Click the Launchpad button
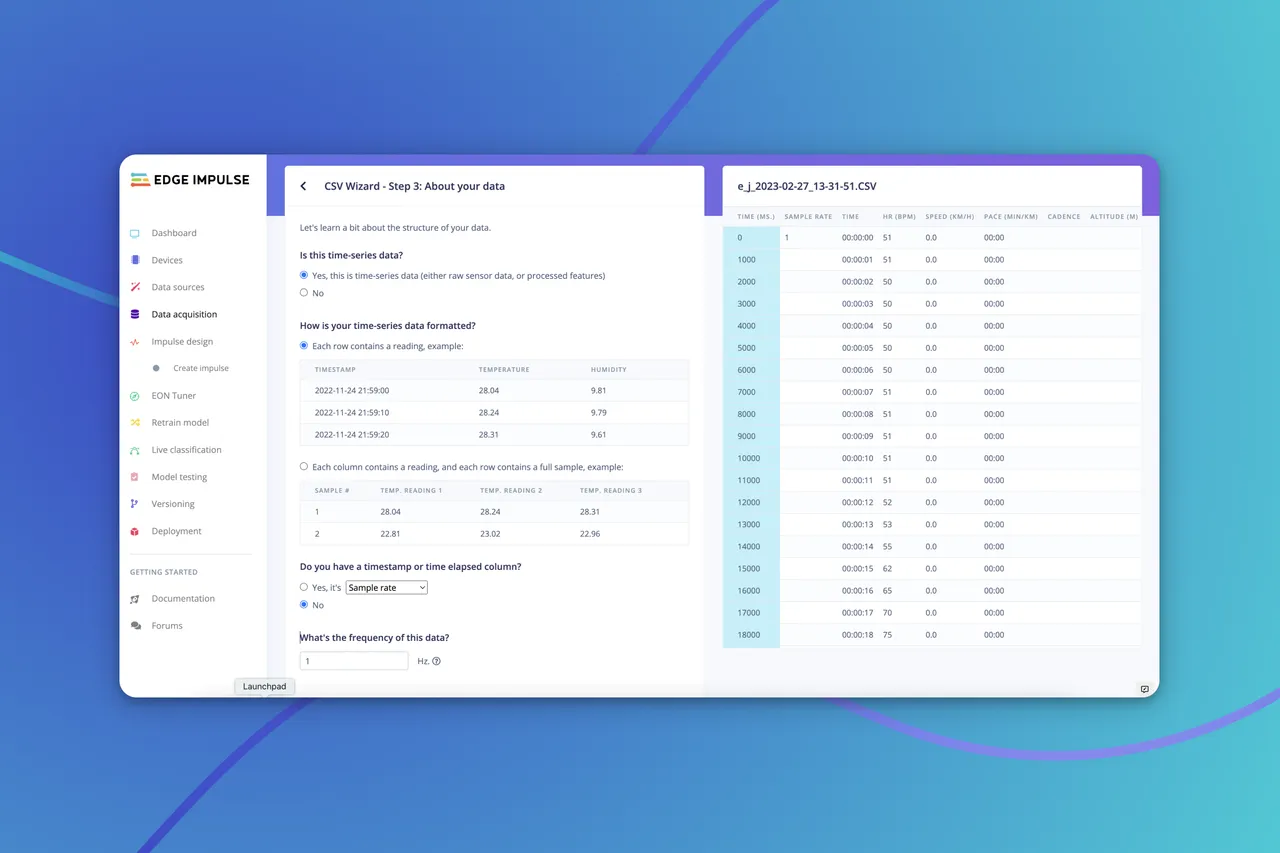The width and height of the screenshot is (1280, 853). (x=264, y=686)
